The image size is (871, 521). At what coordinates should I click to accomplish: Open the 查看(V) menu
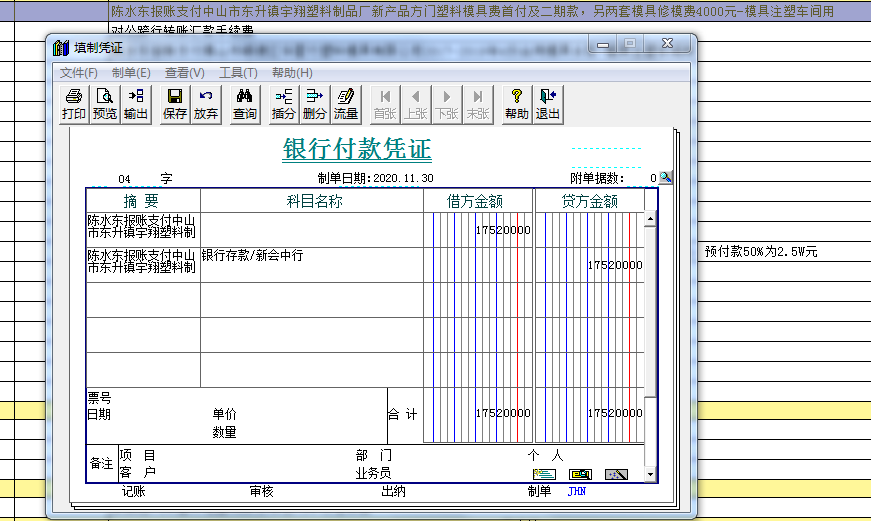[x=184, y=73]
